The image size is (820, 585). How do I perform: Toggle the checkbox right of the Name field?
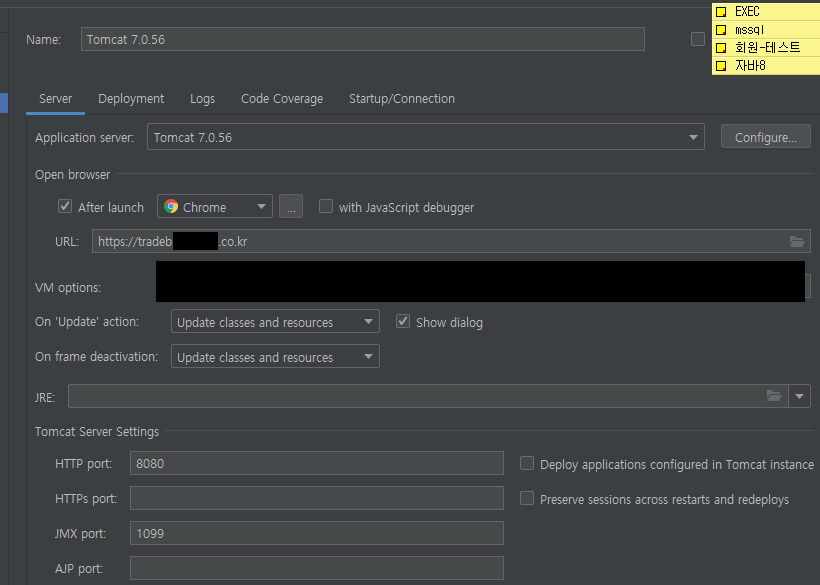698,39
